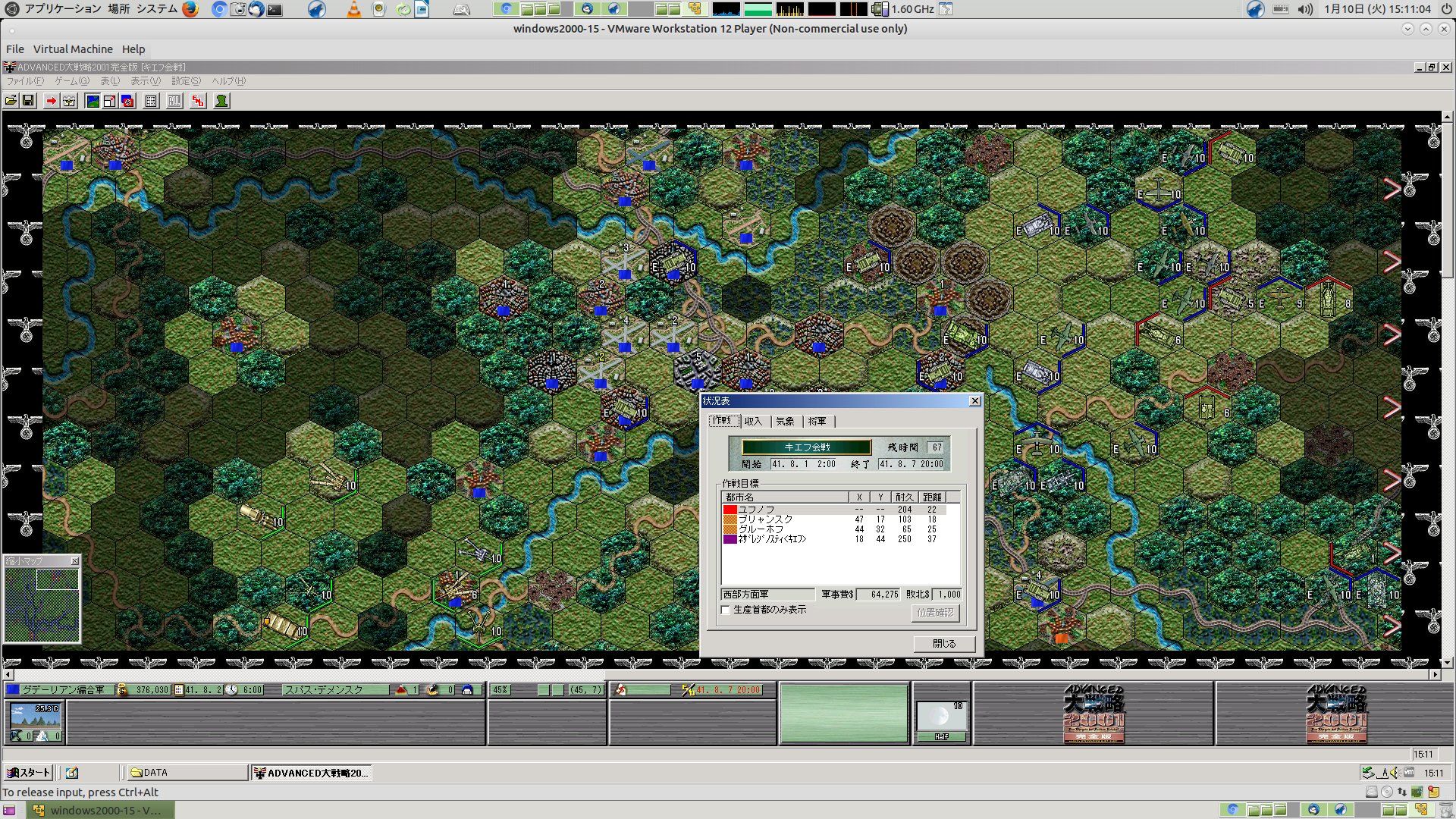Viewport: 1456px width, 819px height.
Task: Switch to the 気象 tab
Action: pyautogui.click(x=786, y=422)
